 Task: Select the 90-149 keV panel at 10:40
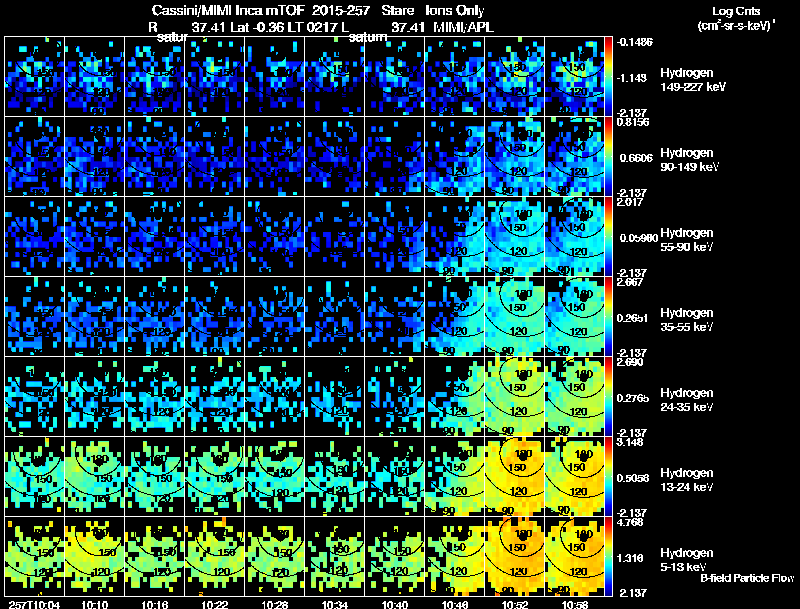click(394, 157)
